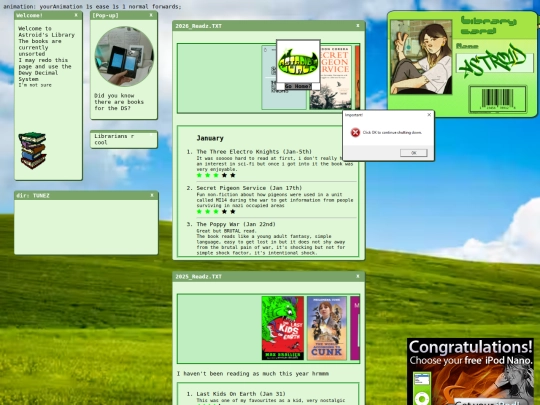Click the Last Kids on Earth book cover
Screen dimensions: 540x405
(283, 328)
